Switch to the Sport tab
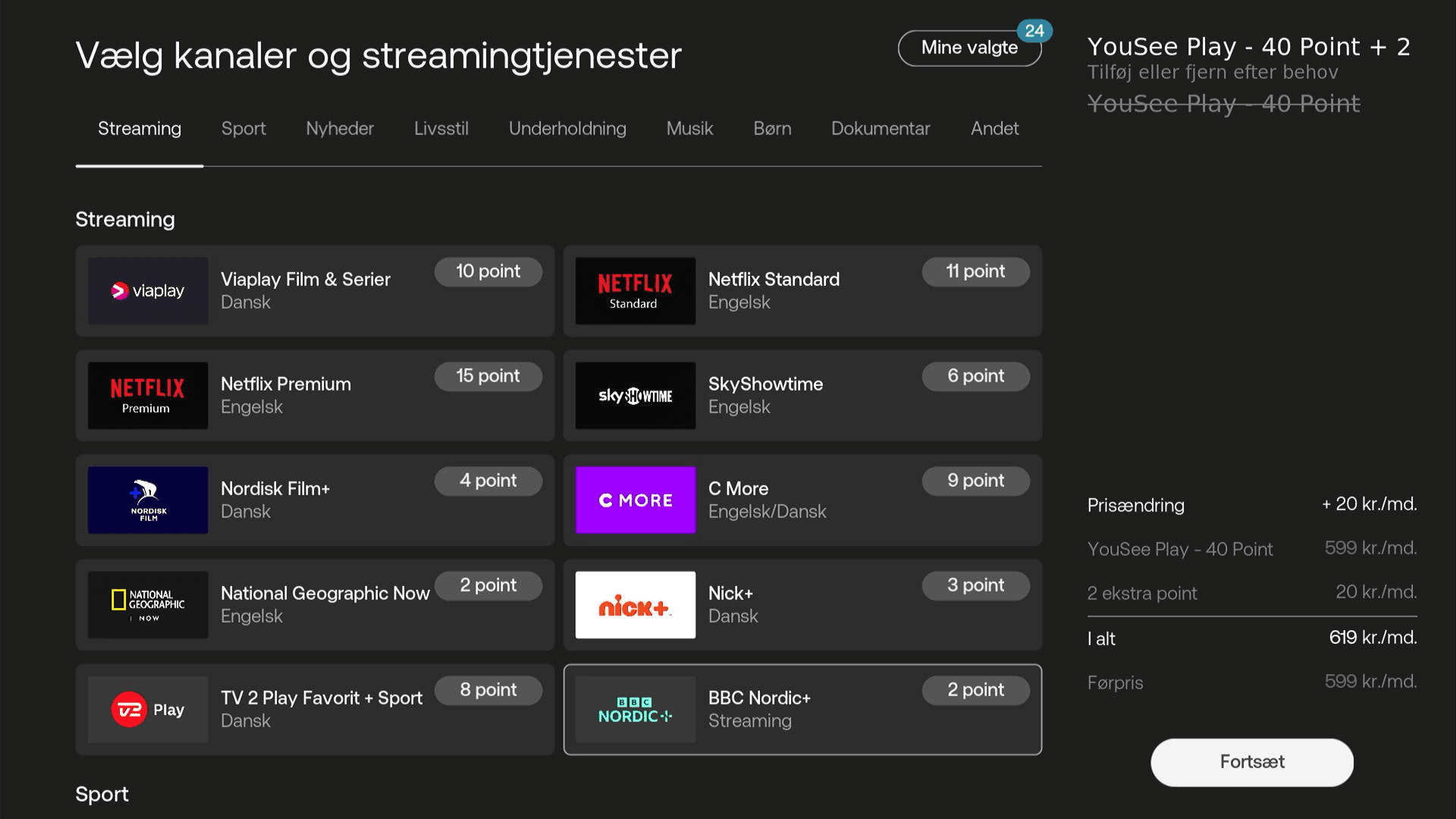This screenshot has width=1456, height=819. 243,129
